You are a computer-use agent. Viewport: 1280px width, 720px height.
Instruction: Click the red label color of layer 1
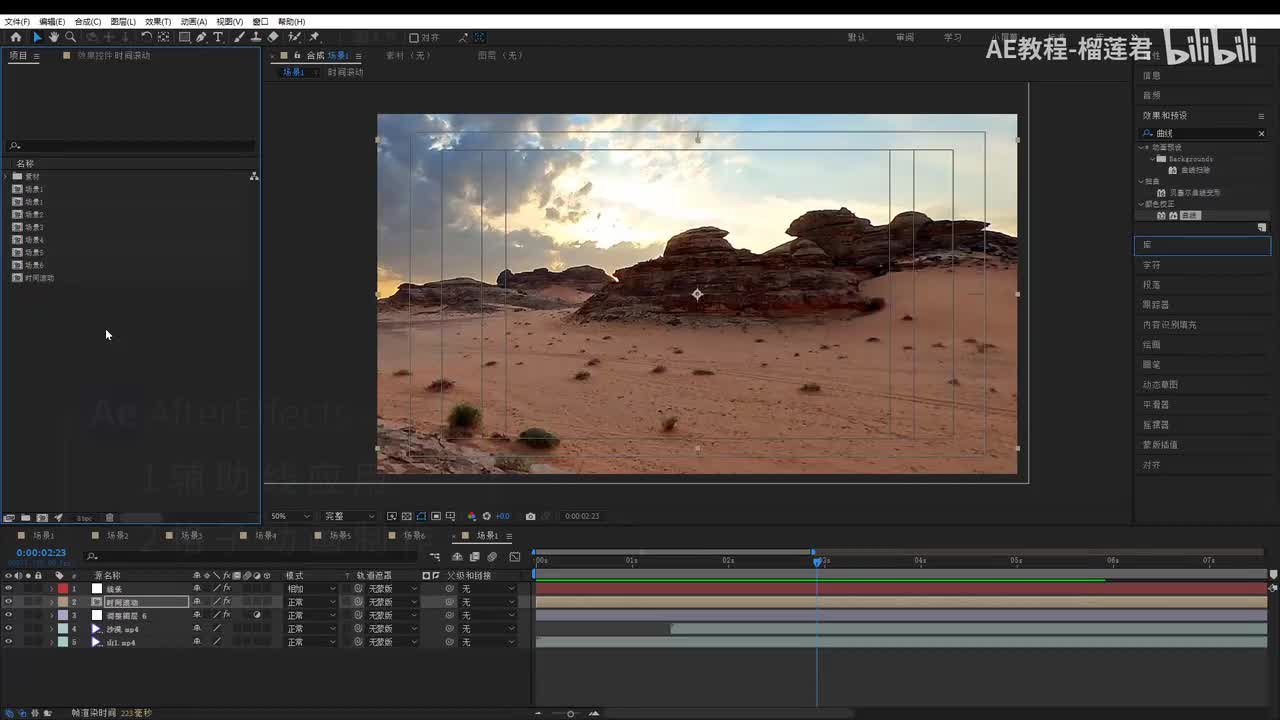pyautogui.click(x=62, y=589)
